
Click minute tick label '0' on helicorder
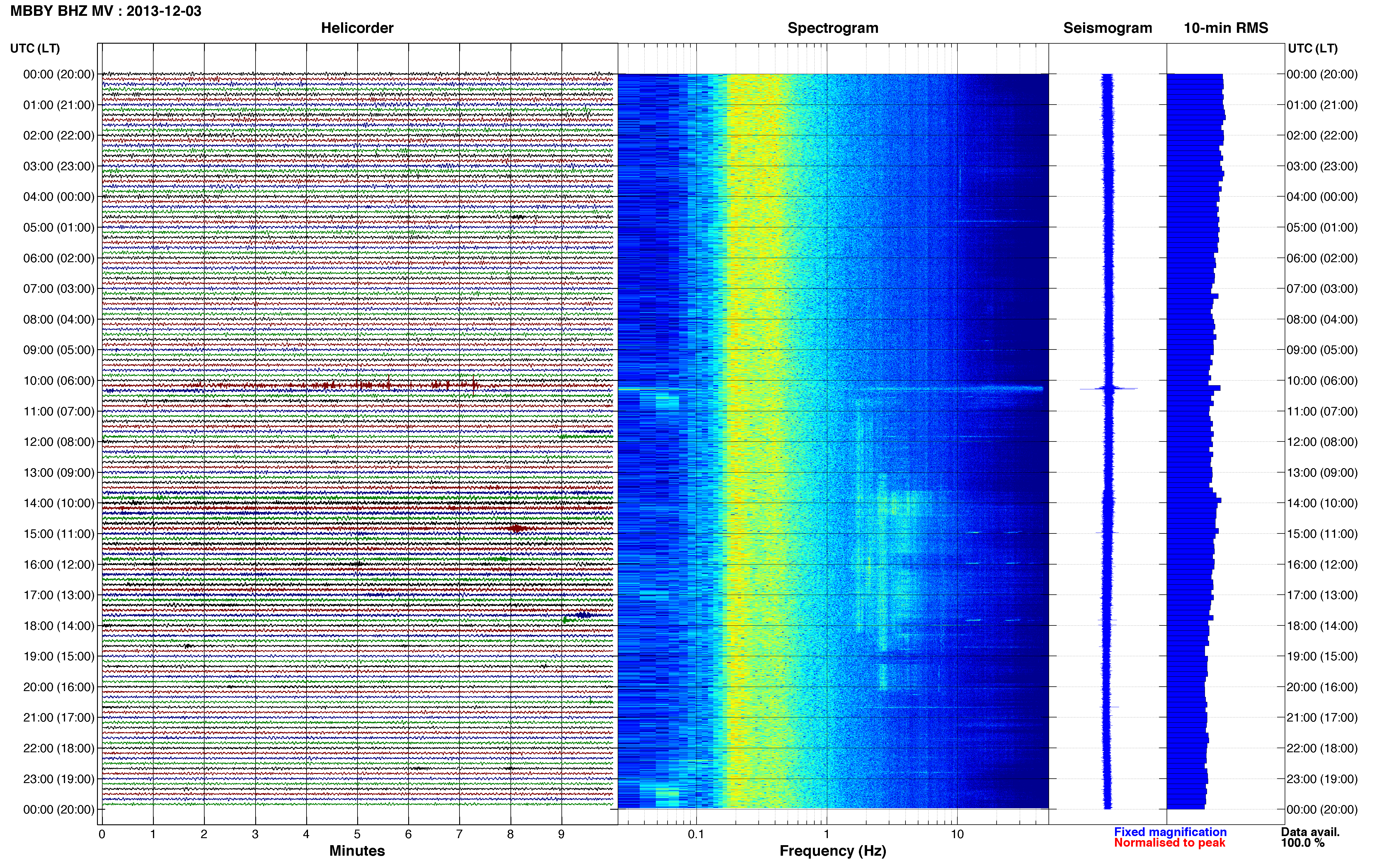[102, 834]
